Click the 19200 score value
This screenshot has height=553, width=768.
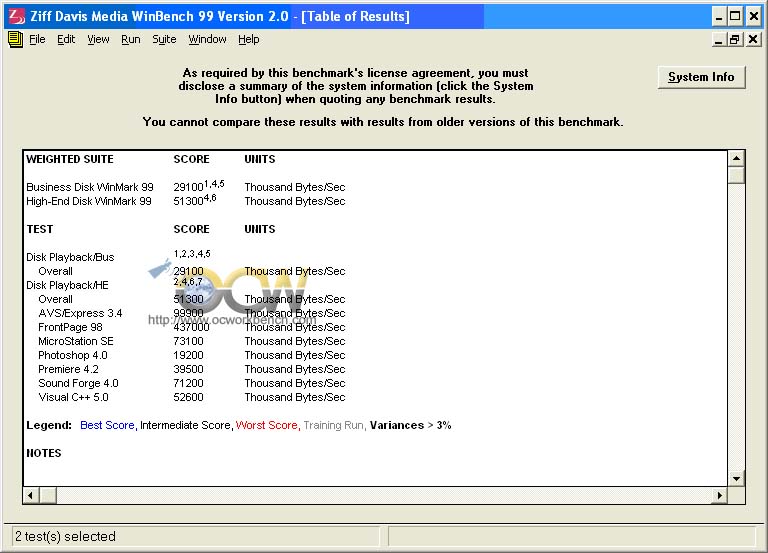click(x=189, y=355)
